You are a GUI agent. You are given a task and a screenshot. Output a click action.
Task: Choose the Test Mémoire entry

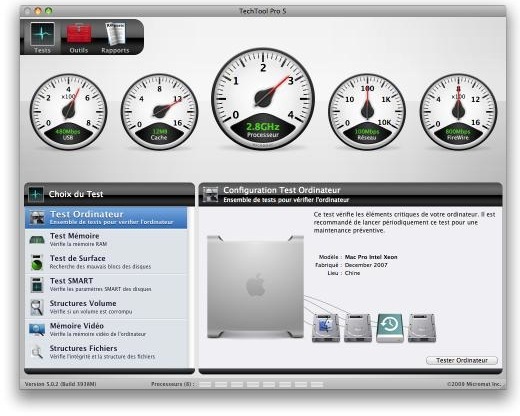107,240
